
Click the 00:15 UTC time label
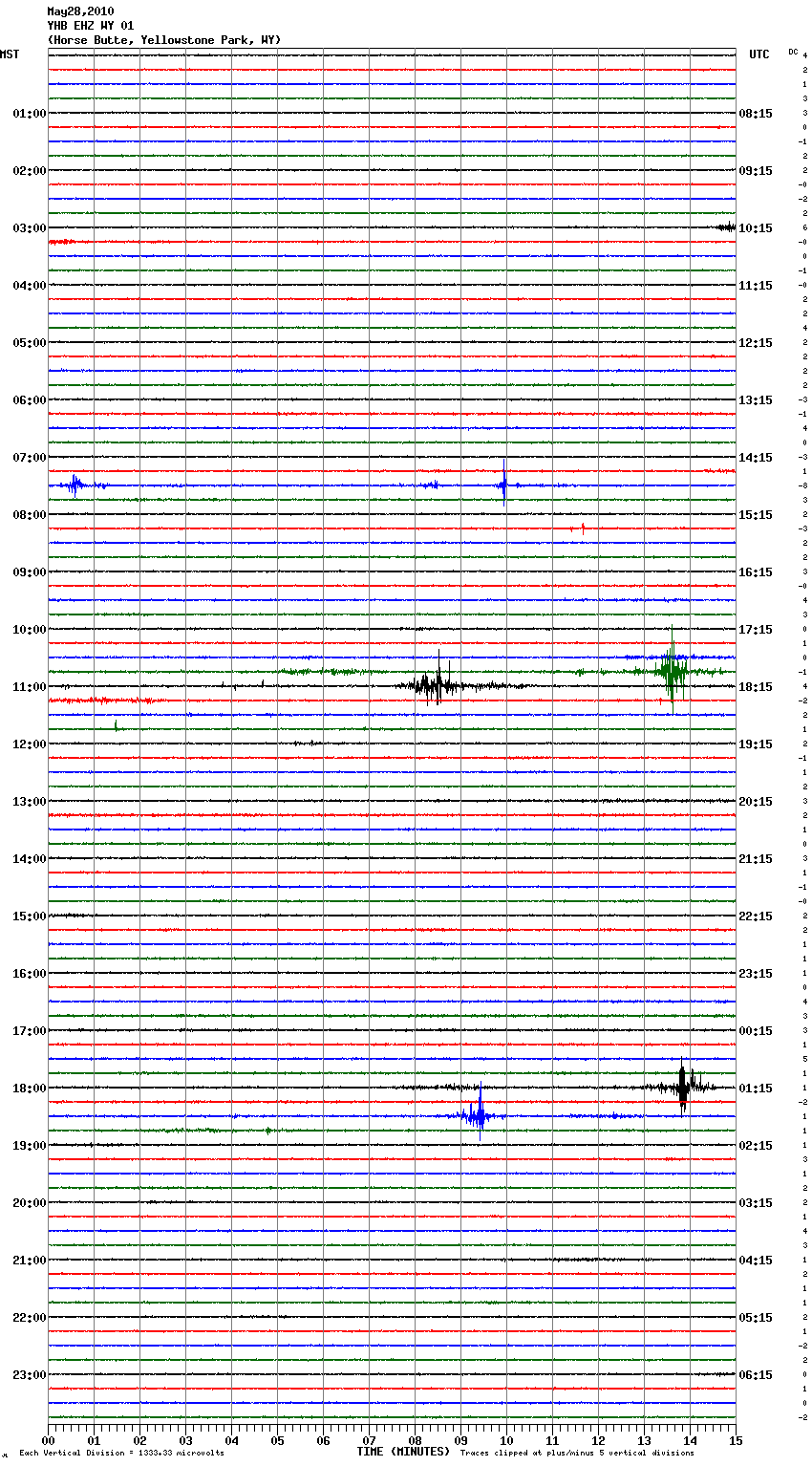tap(756, 1031)
